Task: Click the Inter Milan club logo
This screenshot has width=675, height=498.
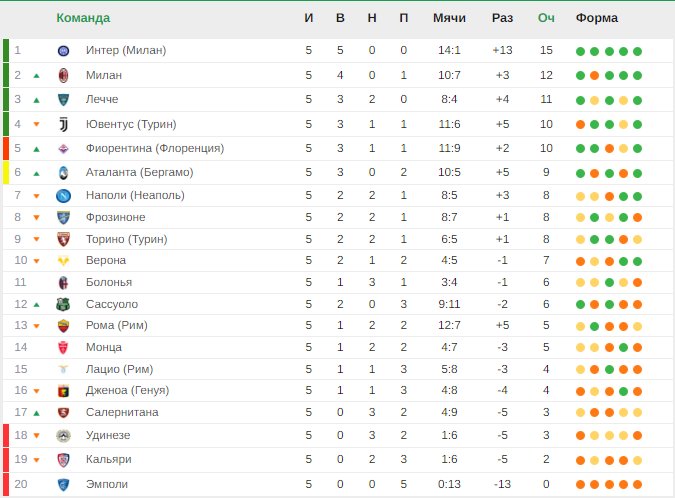Action: (x=63, y=51)
